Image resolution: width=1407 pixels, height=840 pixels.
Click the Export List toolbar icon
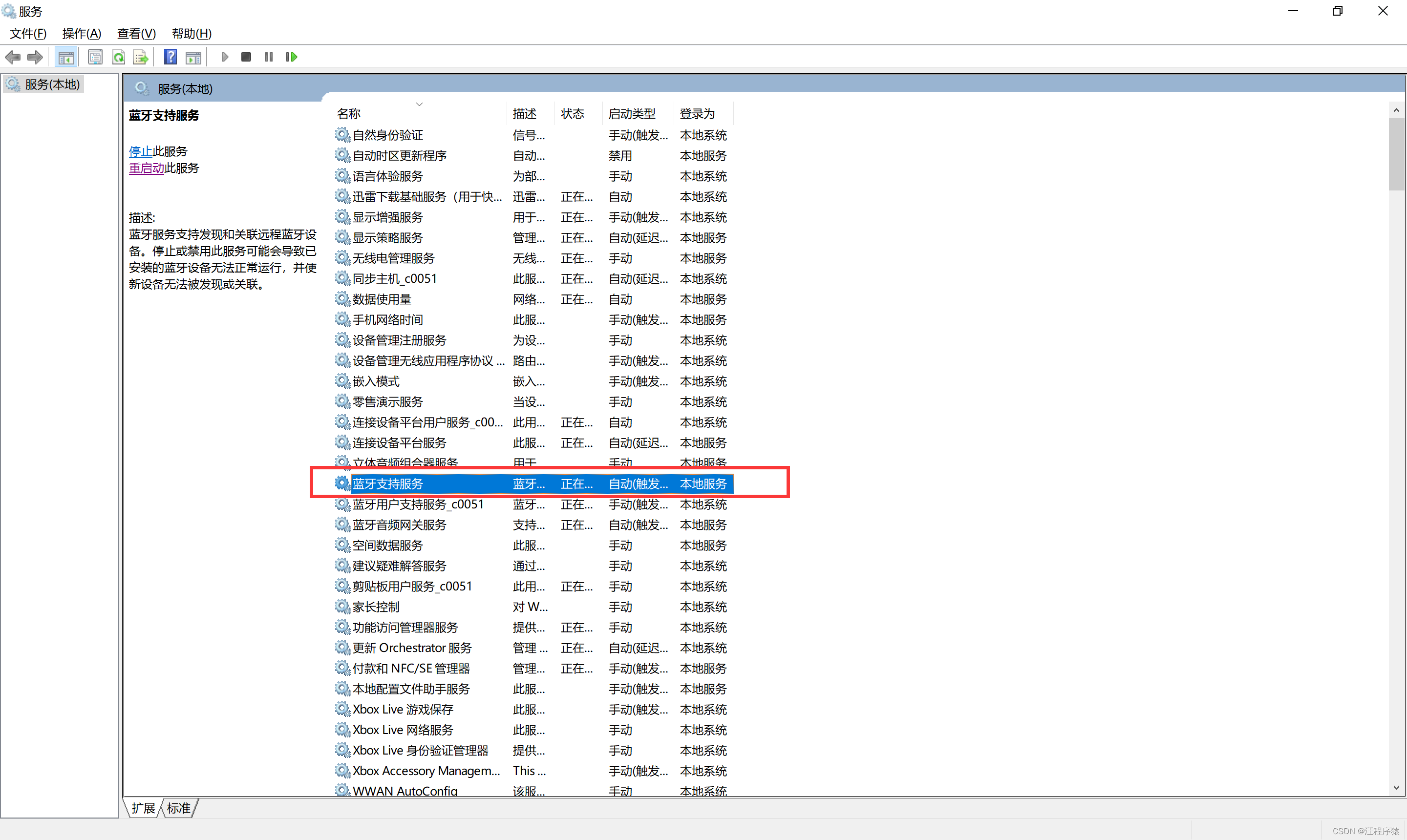point(140,57)
